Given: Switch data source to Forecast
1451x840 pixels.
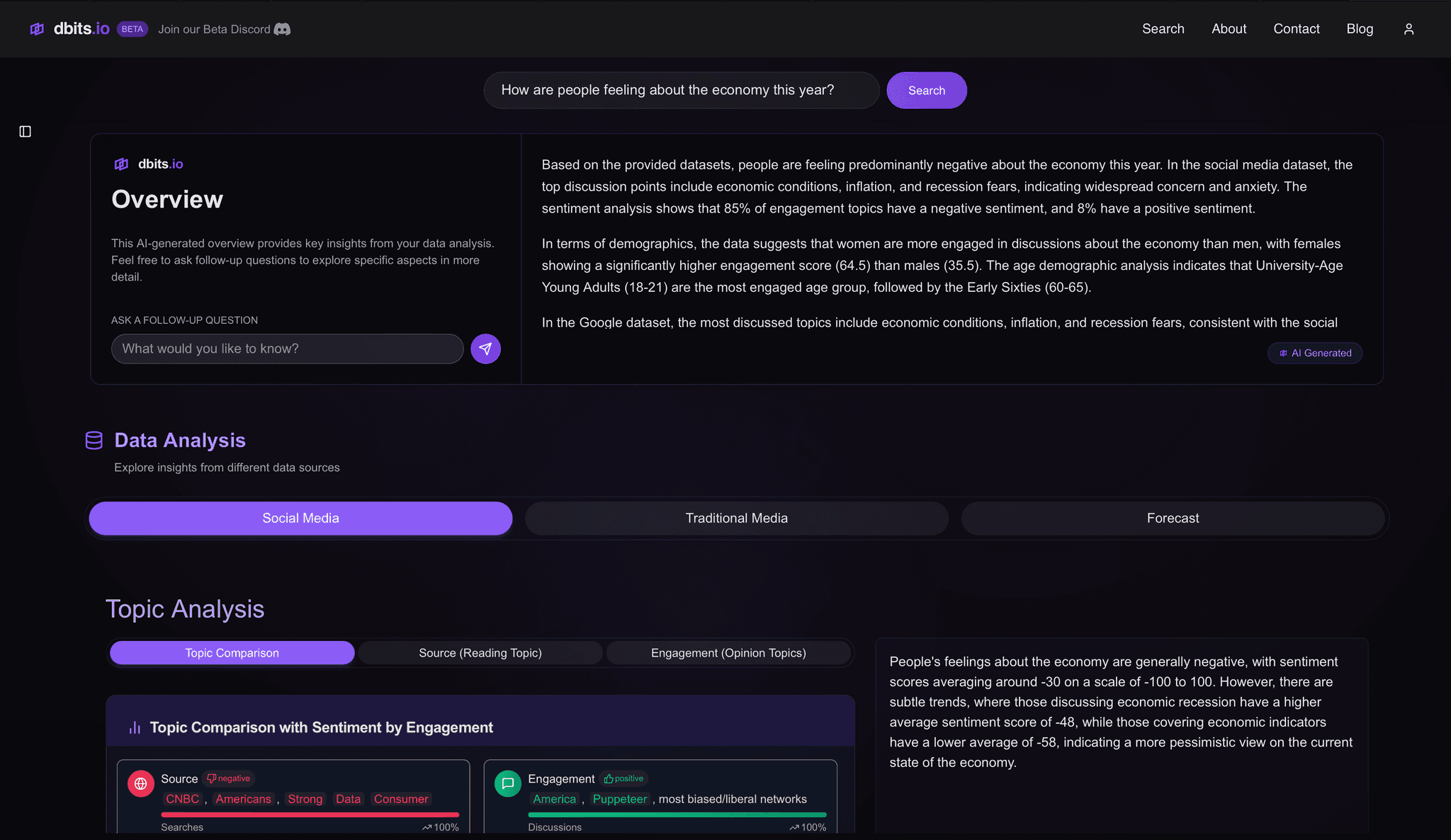Looking at the screenshot, I should tap(1172, 518).
